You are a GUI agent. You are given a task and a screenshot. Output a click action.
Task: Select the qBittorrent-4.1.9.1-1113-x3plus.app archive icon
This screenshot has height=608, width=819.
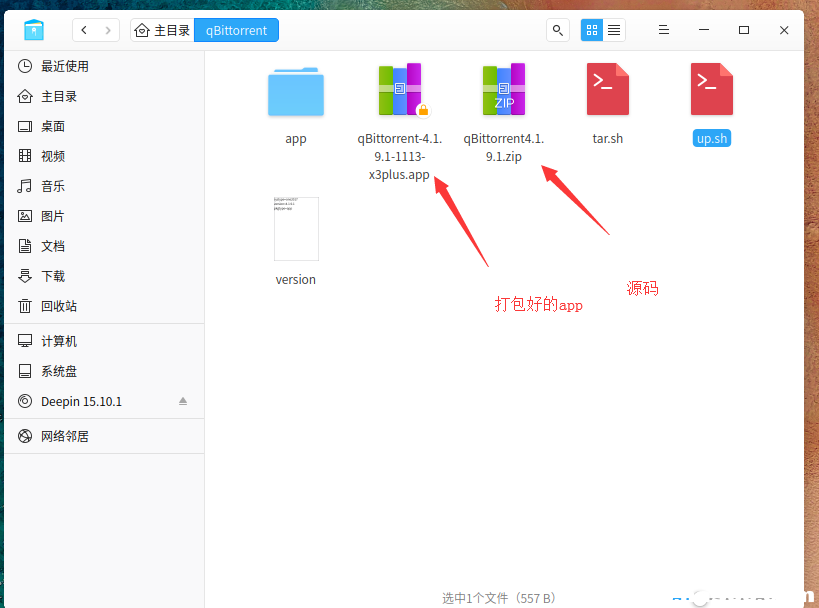pyautogui.click(x=400, y=89)
